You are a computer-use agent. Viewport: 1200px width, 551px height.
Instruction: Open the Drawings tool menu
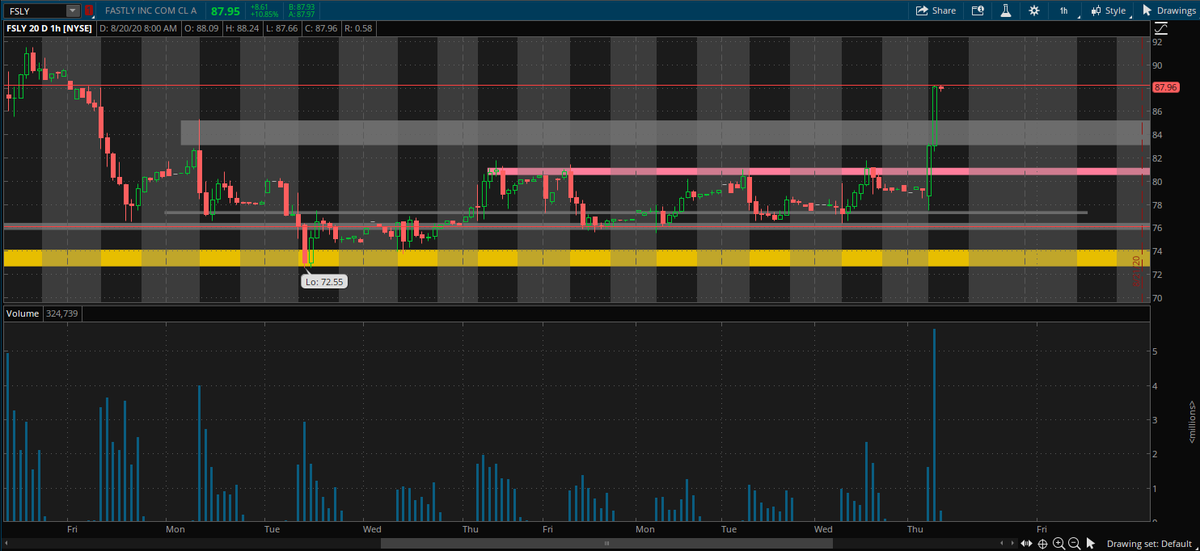pyautogui.click(x=1168, y=10)
